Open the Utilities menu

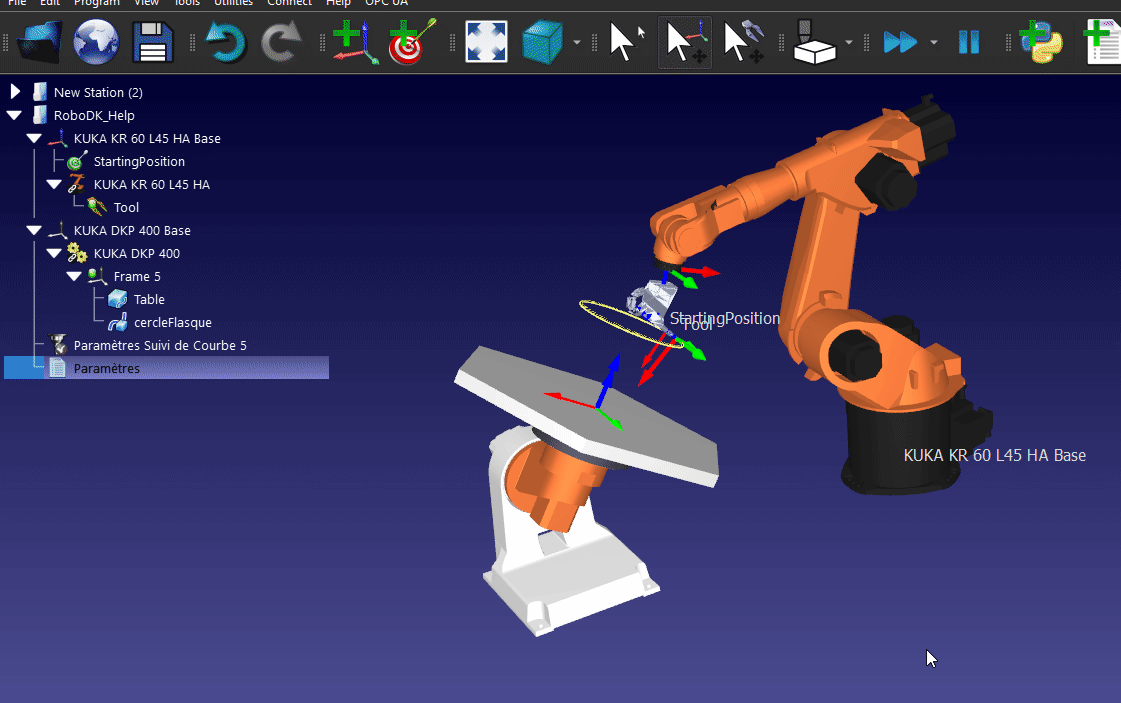point(233,3)
